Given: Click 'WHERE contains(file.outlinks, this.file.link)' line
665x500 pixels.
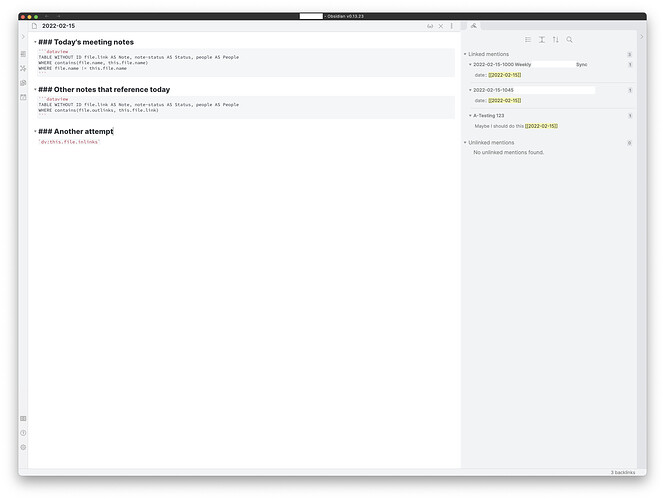Looking at the screenshot, I should click(x=98, y=110).
